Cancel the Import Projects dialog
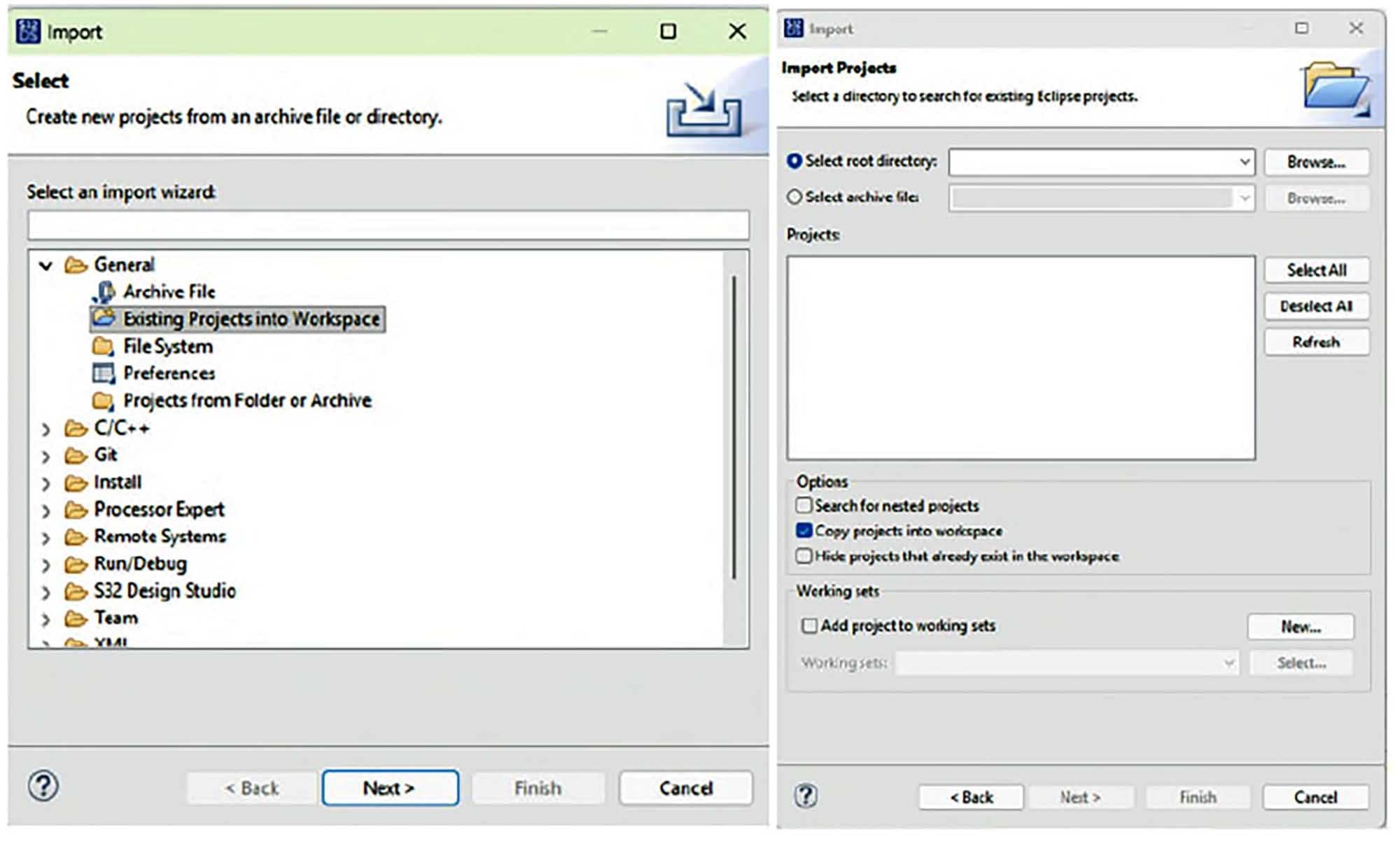Image resolution: width=1400 pixels, height=860 pixels. click(x=1316, y=797)
